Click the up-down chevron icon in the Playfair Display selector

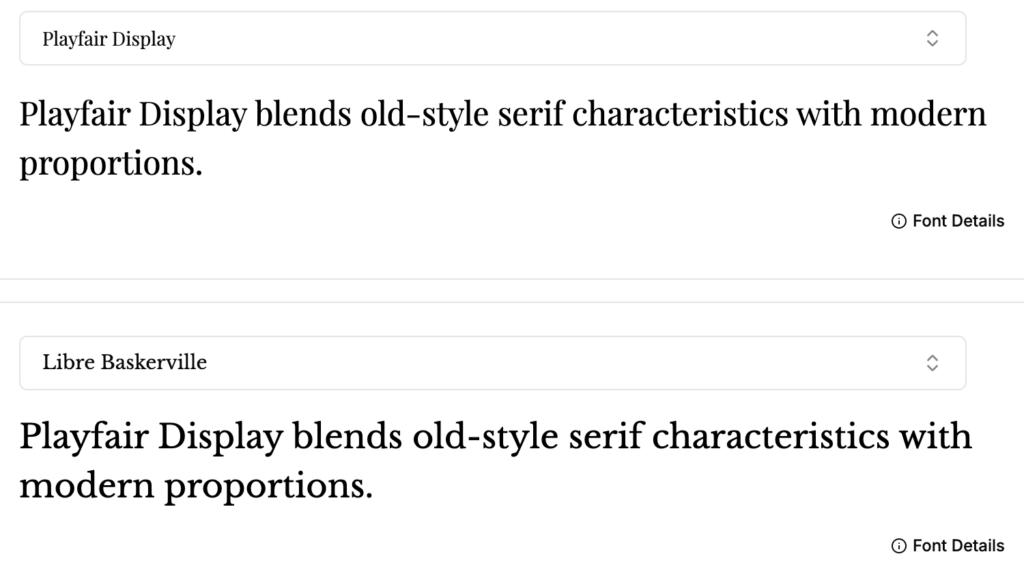click(932, 39)
